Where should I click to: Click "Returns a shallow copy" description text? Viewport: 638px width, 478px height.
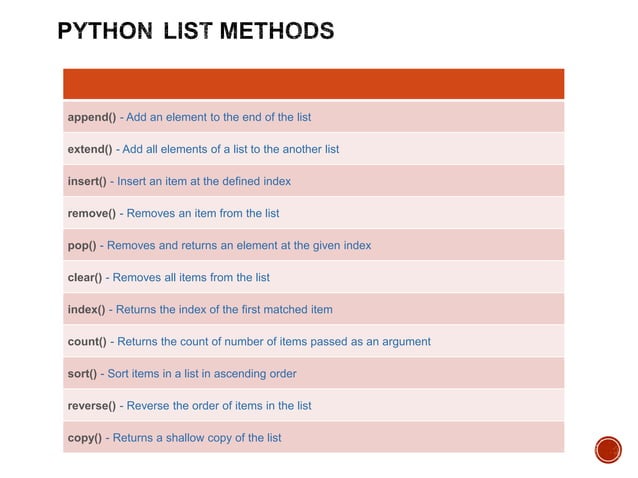click(197, 437)
